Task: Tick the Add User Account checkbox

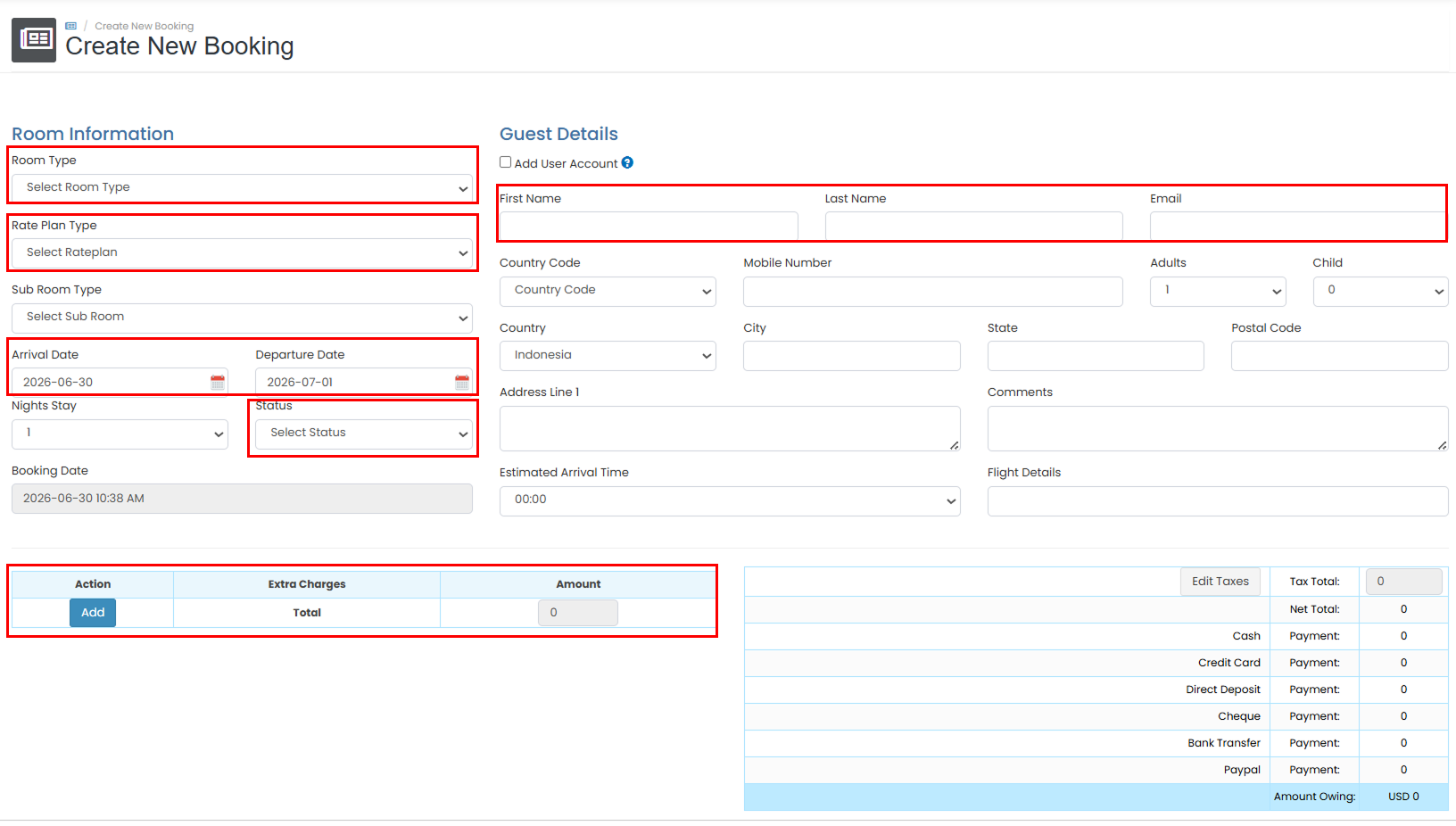Action: [506, 162]
